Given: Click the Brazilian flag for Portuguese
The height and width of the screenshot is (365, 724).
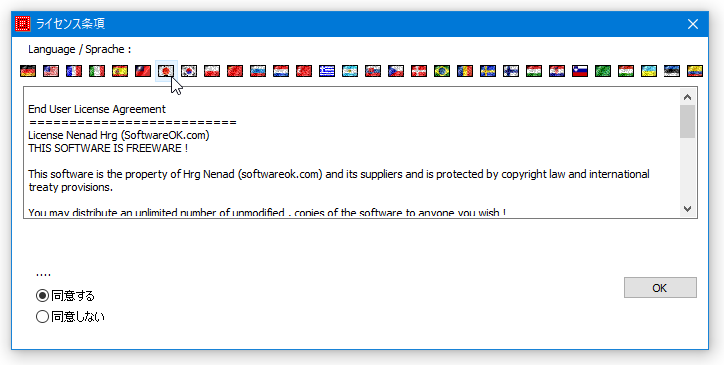Looking at the screenshot, I should coord(442,71).
